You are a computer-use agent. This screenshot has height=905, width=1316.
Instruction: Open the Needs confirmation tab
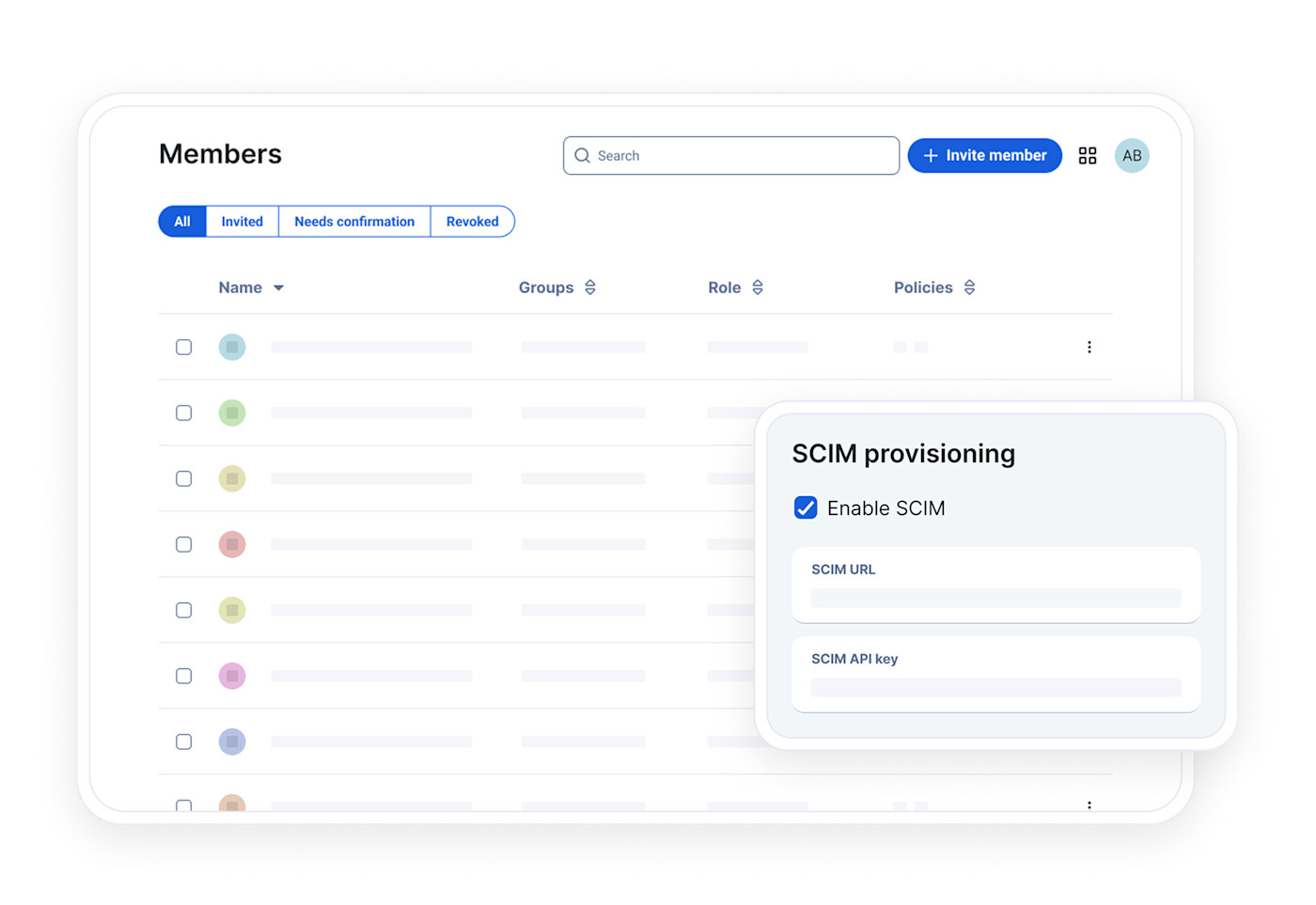[x=354, y=221]
